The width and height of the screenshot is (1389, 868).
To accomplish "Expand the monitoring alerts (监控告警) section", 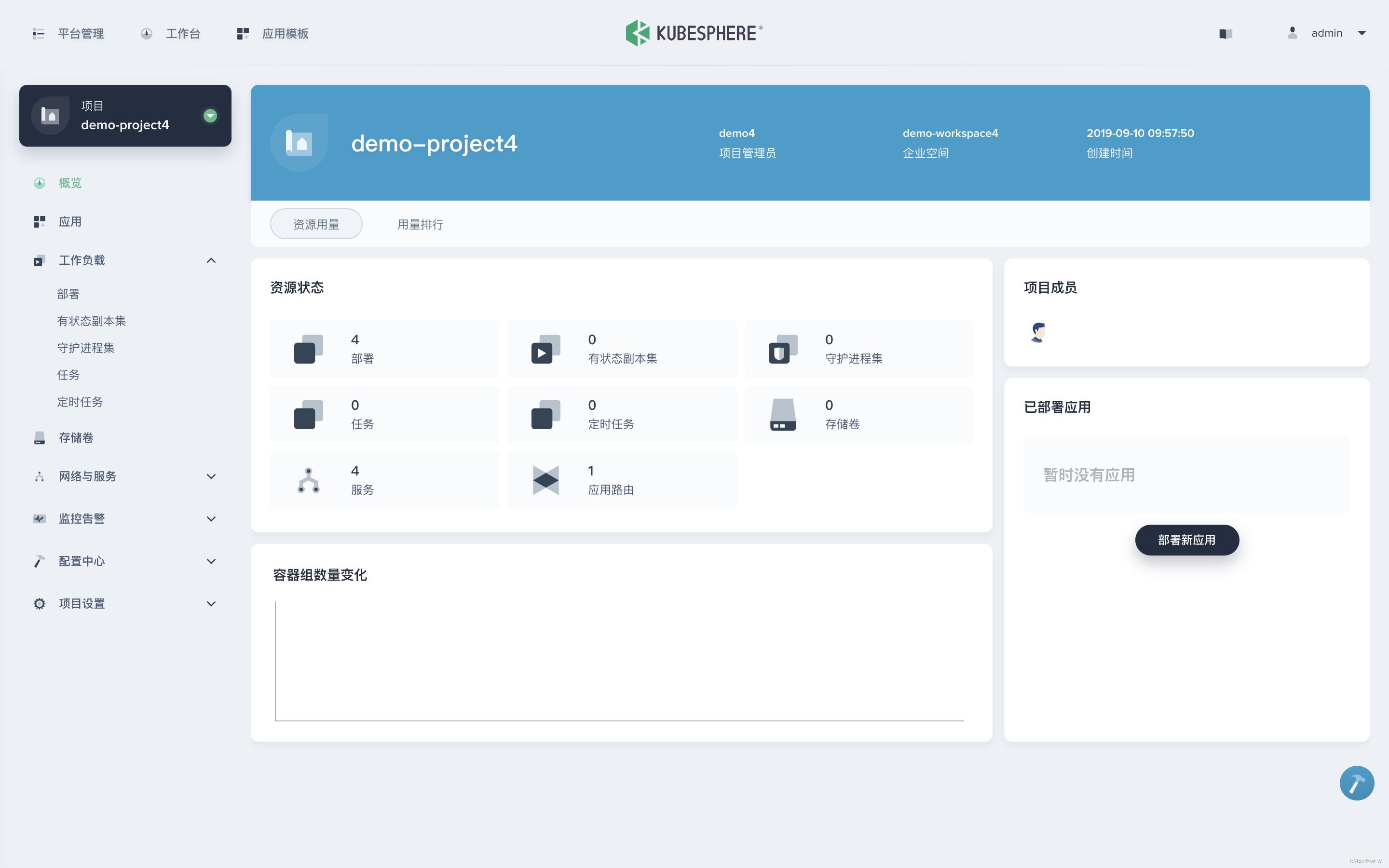I will [x=211, y=519].
